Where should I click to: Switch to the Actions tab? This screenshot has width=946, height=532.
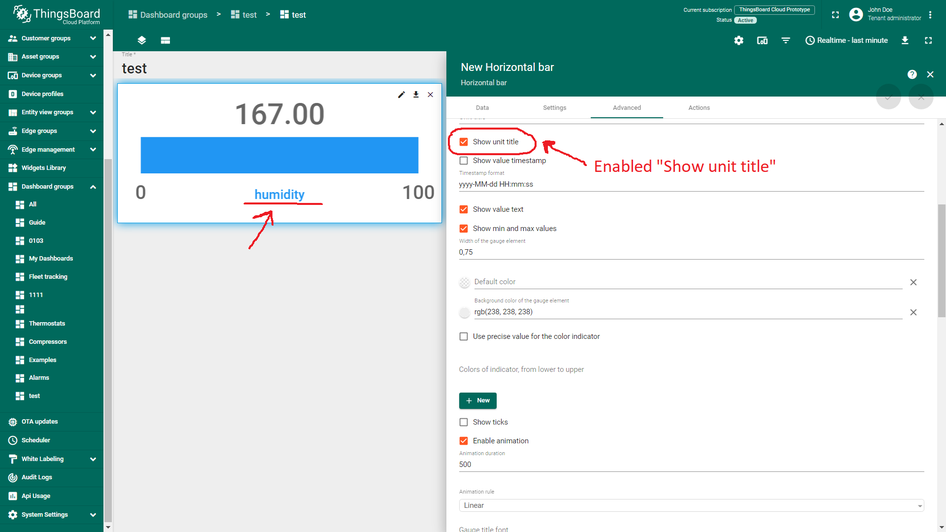(x=699, y=107)
